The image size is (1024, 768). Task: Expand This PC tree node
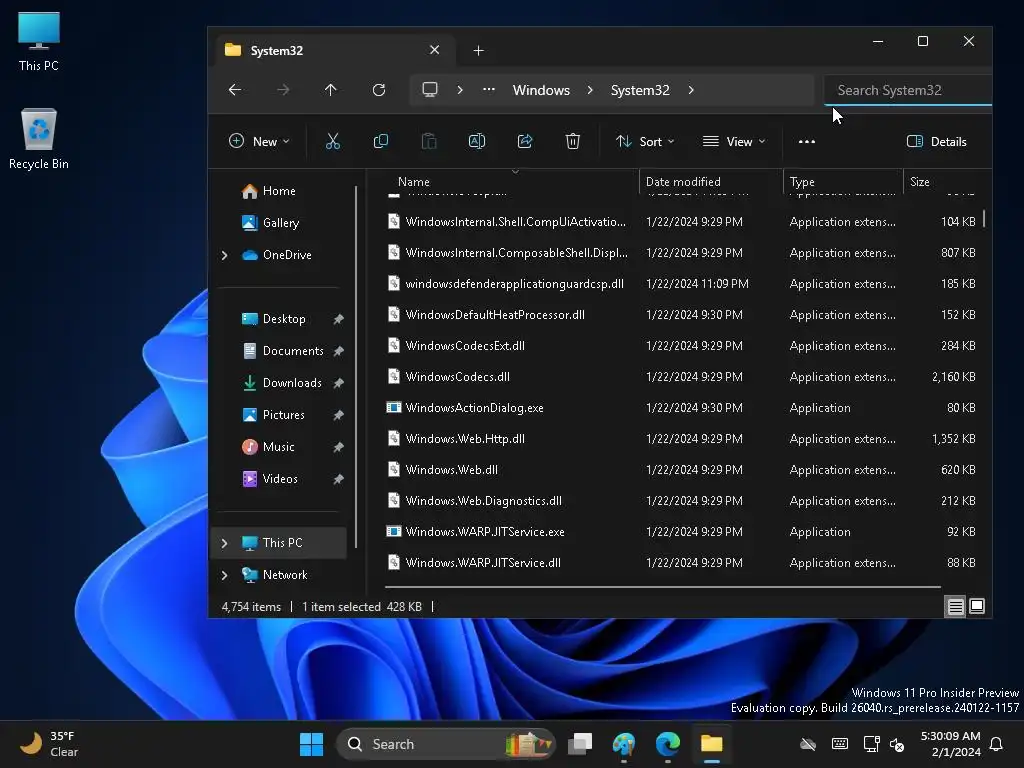(x=225, y=543)
